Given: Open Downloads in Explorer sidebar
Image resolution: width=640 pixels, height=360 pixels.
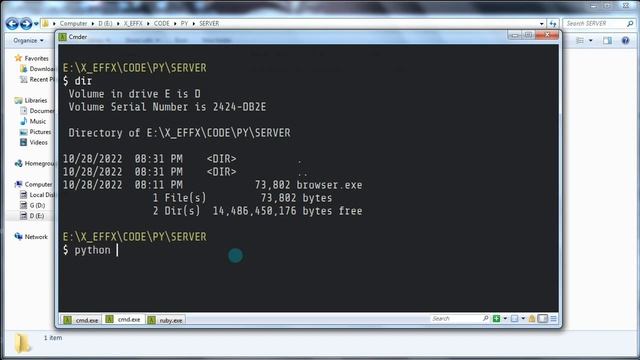Looking at the screenshot, I should pyautogui.click(x=42, y=69).
